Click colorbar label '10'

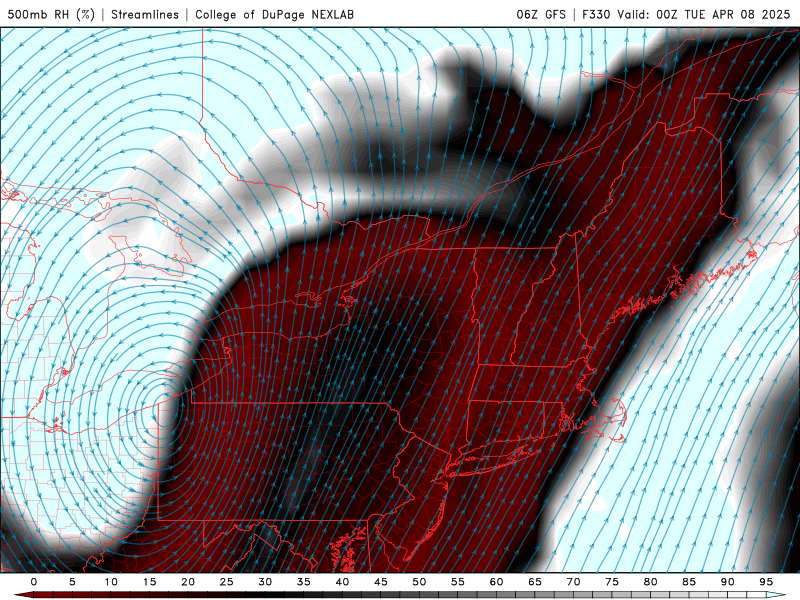pyautogui.click(x=111, y=582)
